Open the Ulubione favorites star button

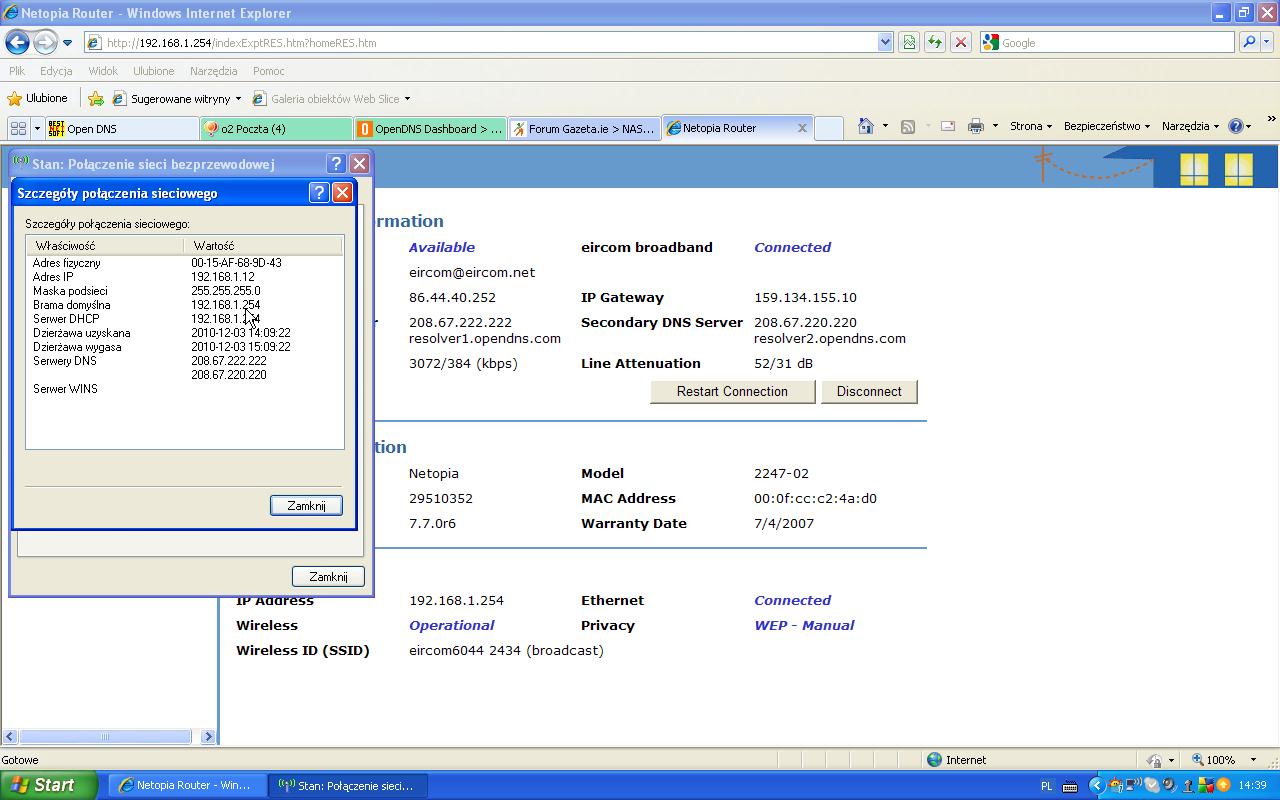click(x=38, y=98)
